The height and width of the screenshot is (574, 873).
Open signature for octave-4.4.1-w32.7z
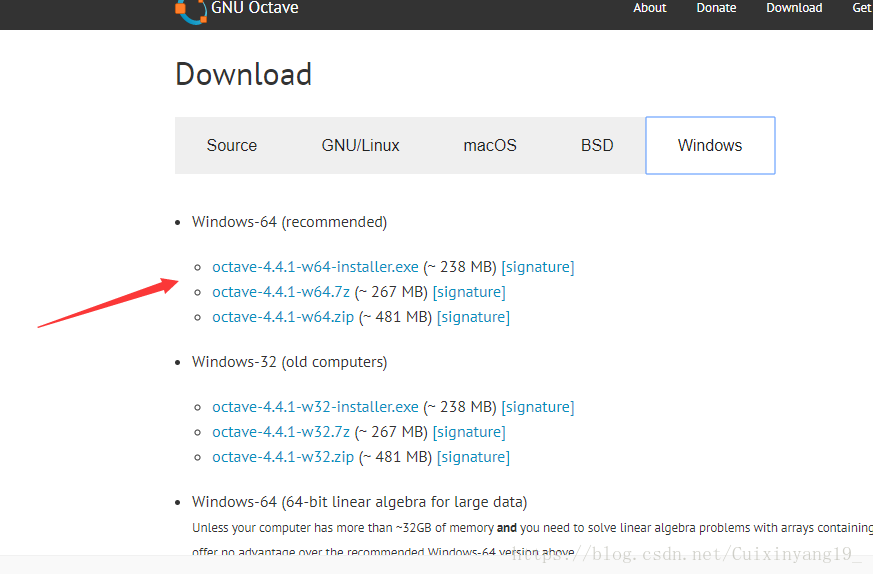(469, 431)
